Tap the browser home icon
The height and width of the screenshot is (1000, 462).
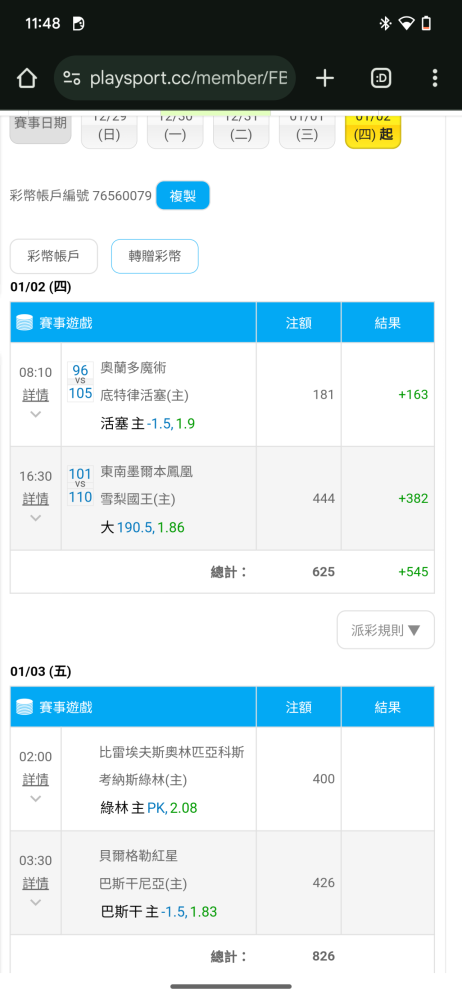pyautogui.click(x=27, y=78)
